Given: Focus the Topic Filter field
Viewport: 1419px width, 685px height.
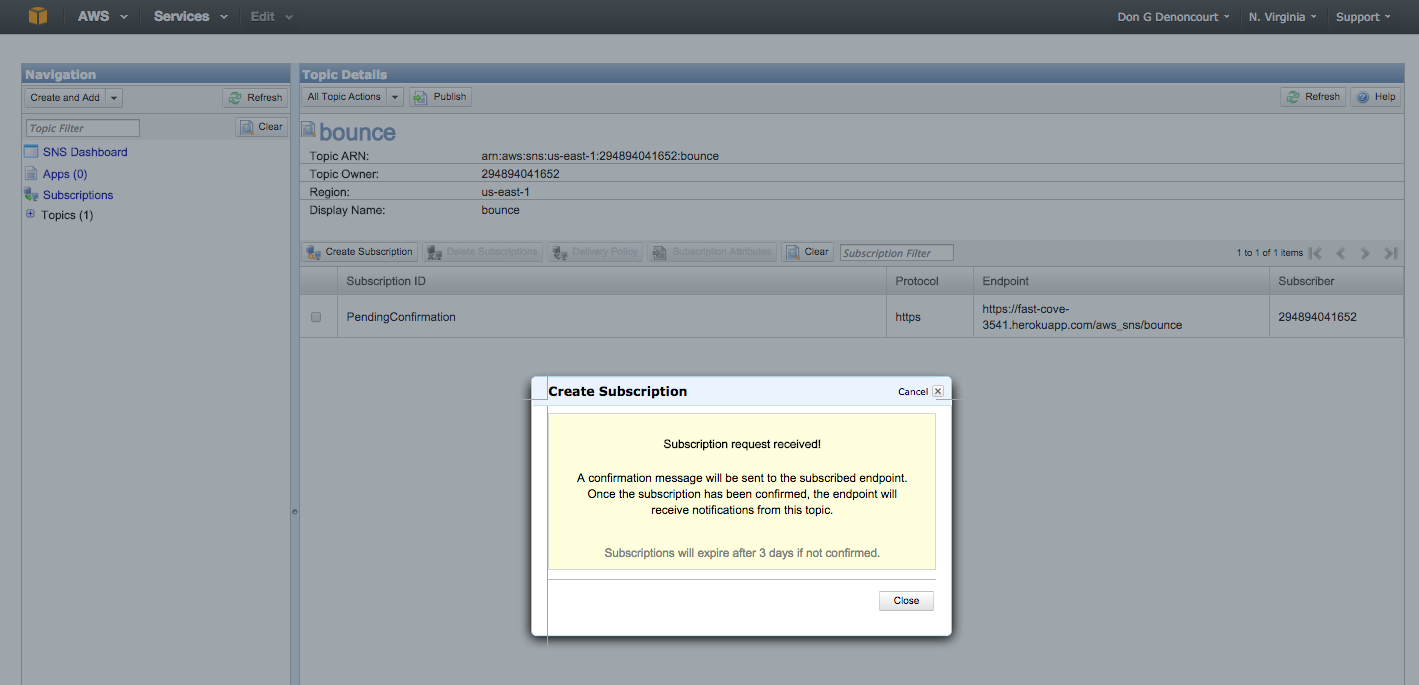Looking at the screenshot, I should (x=83, y=128).
